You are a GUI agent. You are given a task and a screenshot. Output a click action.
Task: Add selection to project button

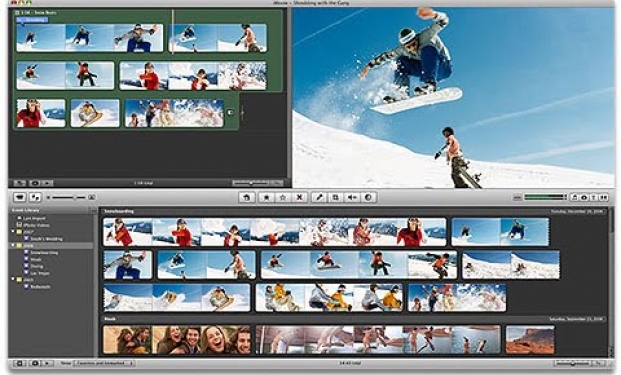tap(247, 197)
